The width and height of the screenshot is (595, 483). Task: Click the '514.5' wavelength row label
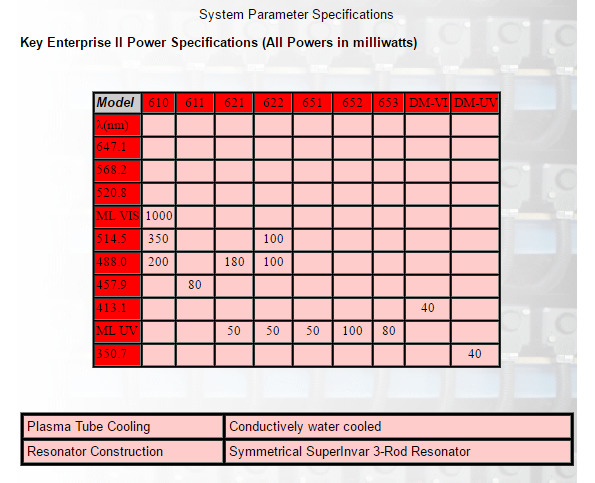117,240
